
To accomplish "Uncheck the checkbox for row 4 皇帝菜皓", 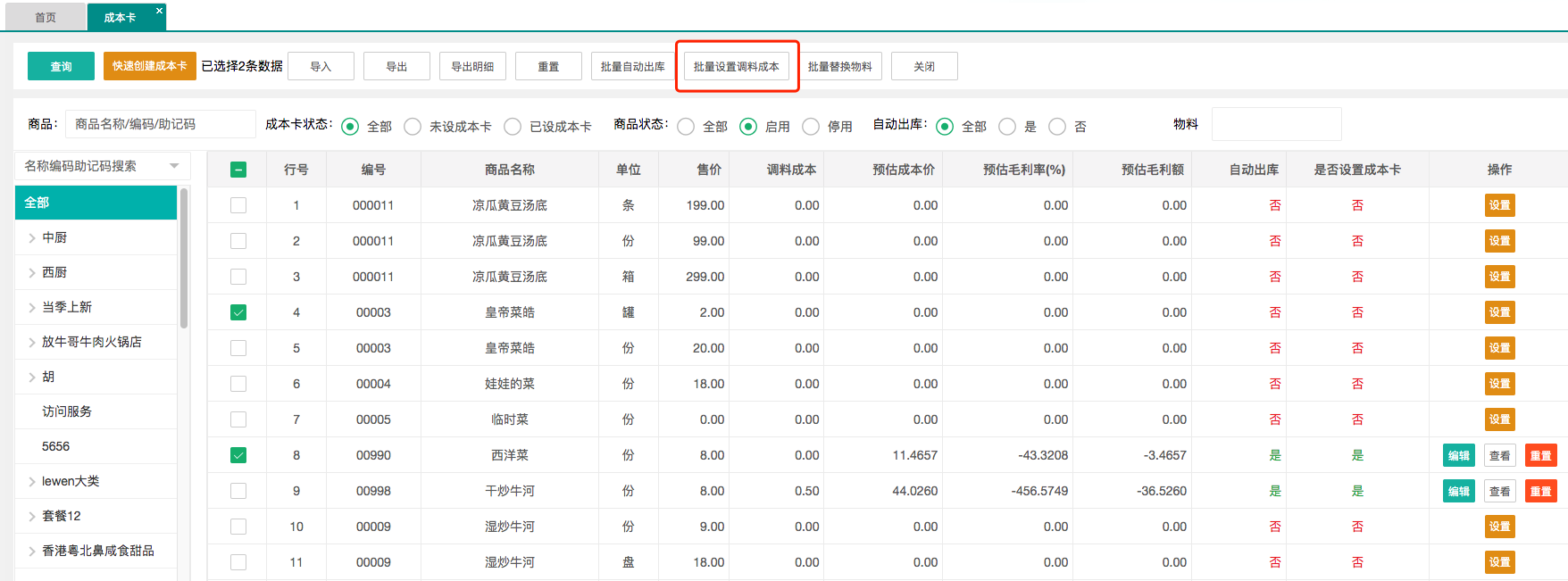I will click(238, 312).
